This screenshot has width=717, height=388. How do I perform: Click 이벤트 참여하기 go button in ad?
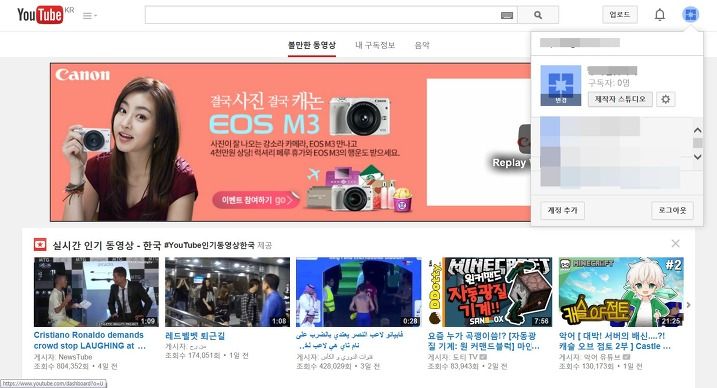(x=256, y=200)
